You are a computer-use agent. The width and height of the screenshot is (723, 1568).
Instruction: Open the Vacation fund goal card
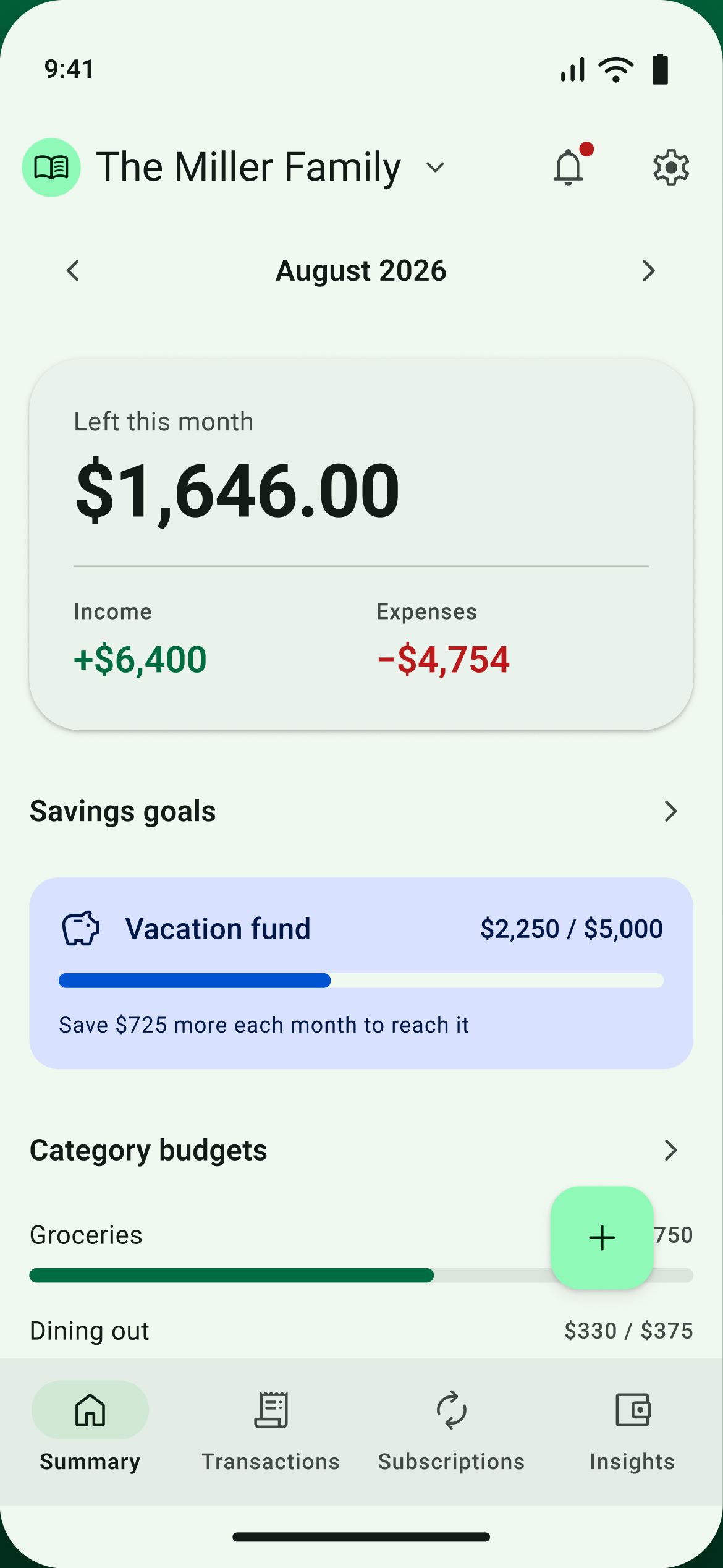point(361,973)
